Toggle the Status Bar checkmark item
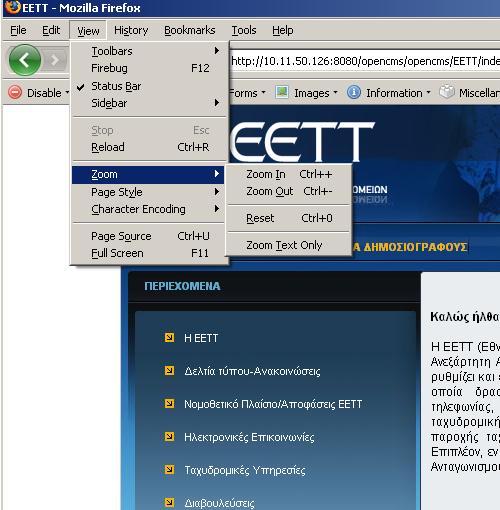 coord(149,86)
